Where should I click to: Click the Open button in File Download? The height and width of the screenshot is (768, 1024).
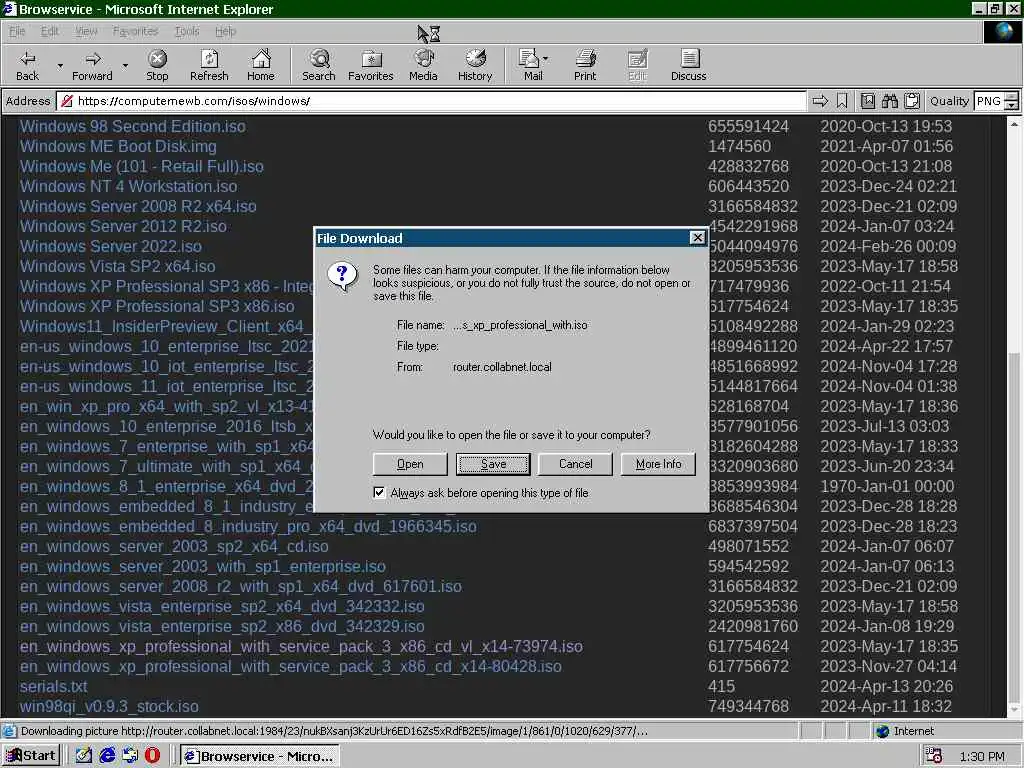410,464
